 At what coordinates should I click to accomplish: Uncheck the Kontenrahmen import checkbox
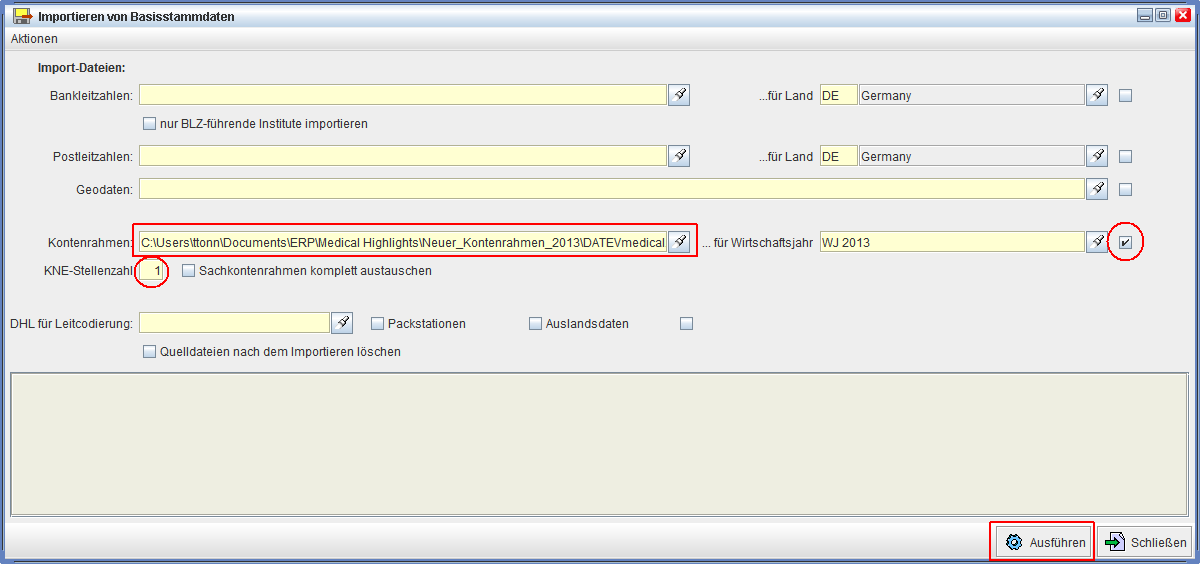pos(1125,242)
